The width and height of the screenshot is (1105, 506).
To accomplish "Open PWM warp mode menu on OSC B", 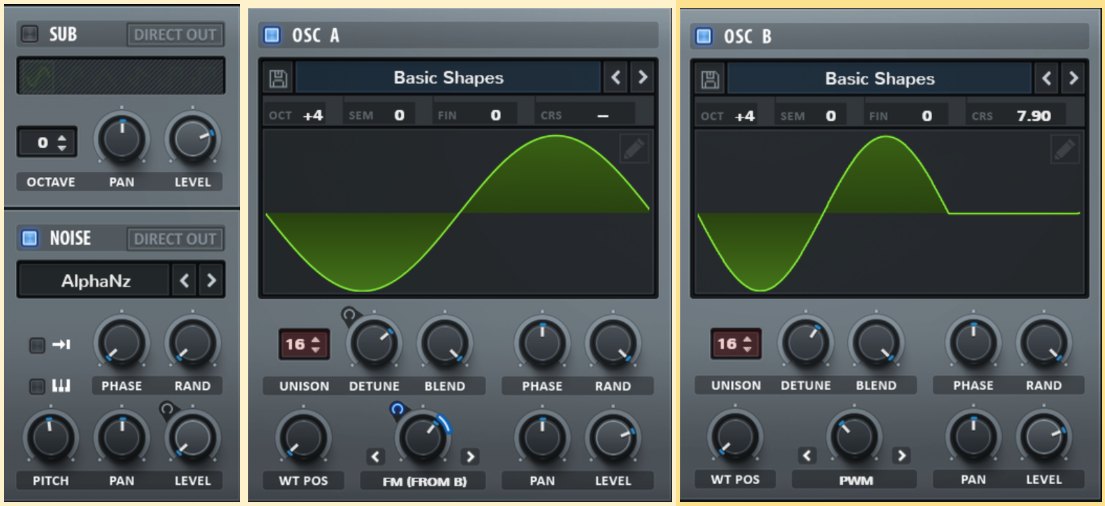I will [854, 481].
